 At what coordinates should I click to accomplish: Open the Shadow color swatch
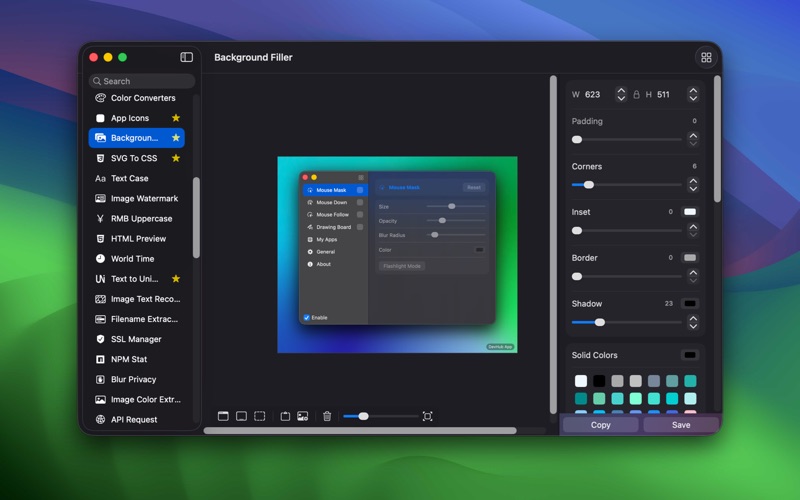click(689, 304)
